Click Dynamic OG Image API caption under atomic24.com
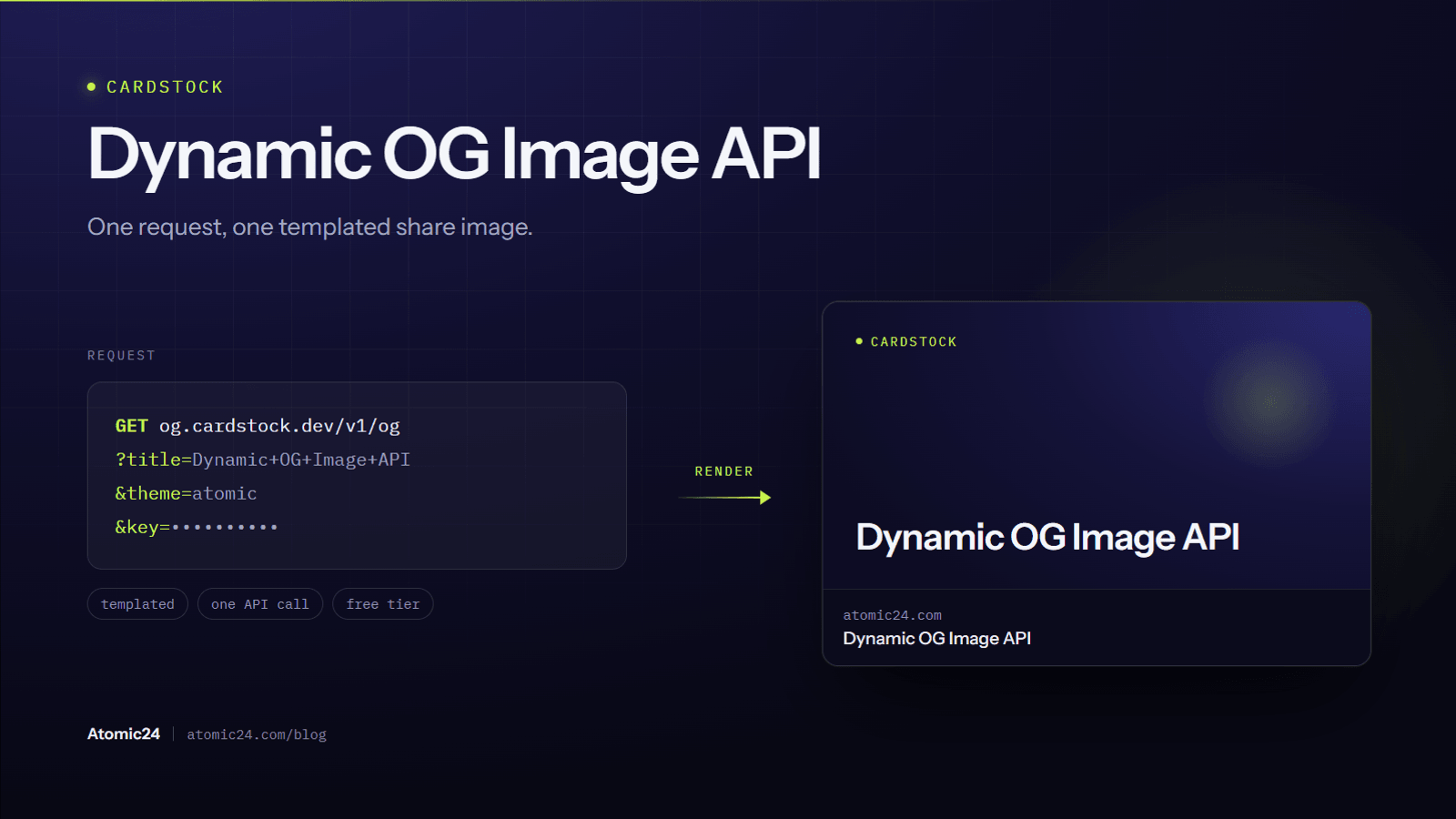Viewport: 1456px width, 819px height. (x=937, y=639)
